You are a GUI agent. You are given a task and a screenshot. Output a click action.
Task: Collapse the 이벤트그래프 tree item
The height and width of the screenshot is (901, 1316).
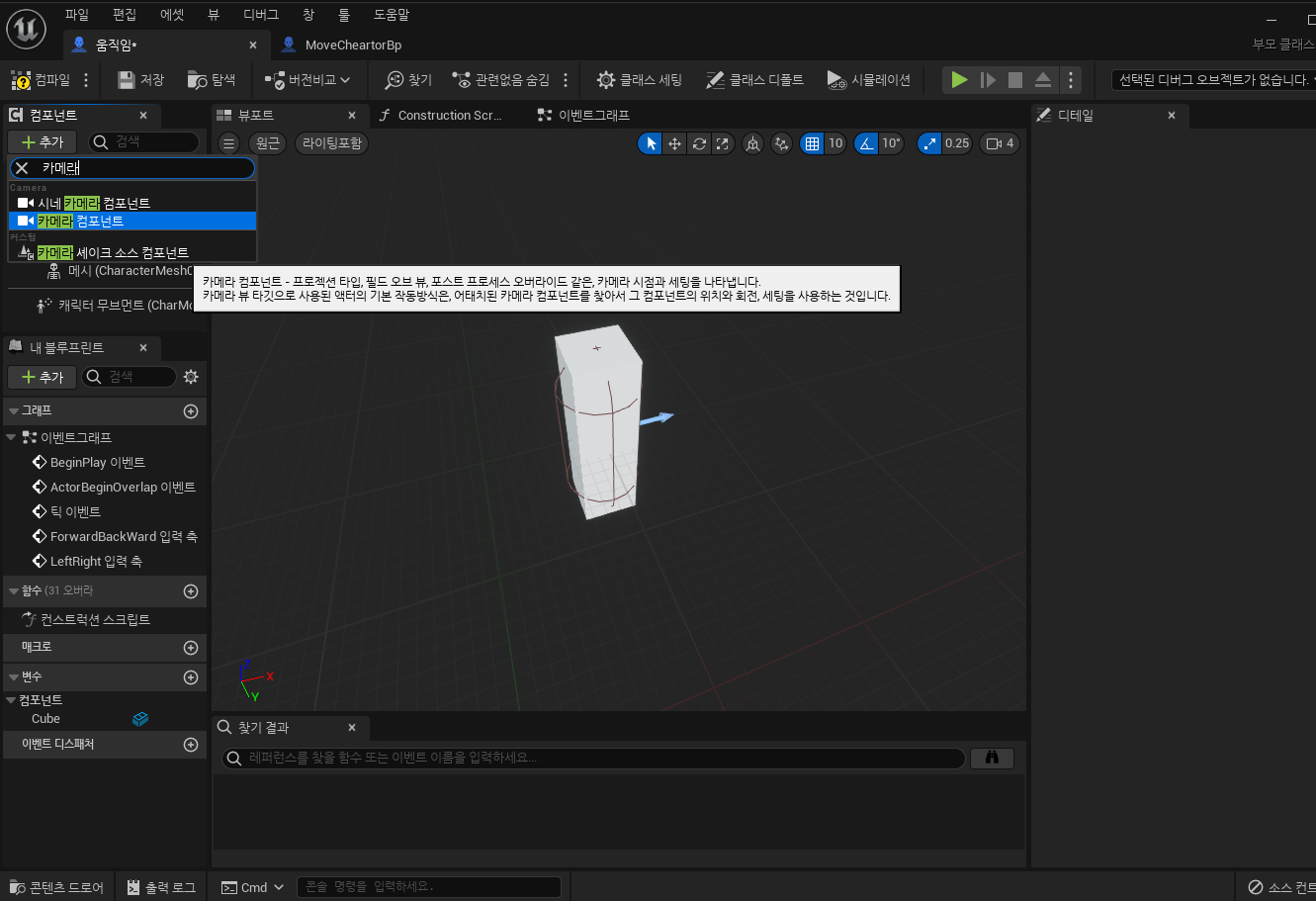(11, 437)
